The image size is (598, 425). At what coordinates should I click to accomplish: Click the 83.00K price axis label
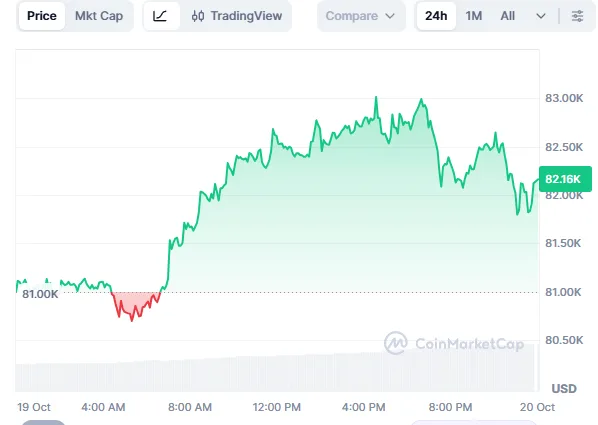tap(564, 98)
